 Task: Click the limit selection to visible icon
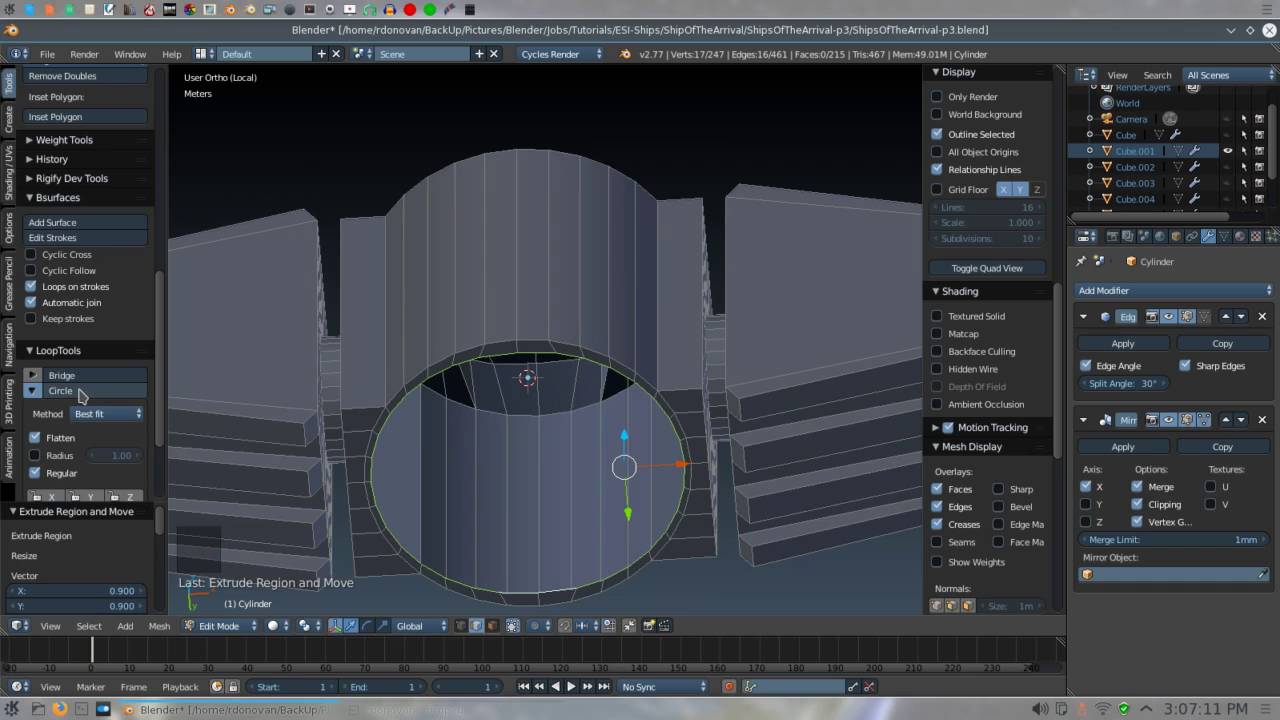point(512,626)
